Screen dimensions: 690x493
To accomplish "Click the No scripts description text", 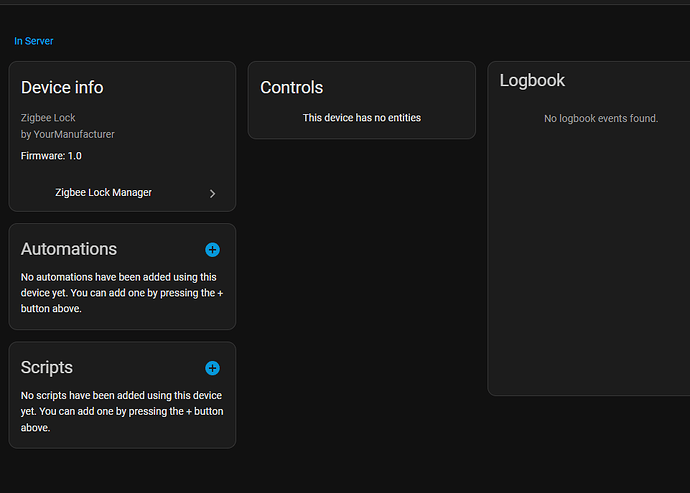I will point(121,411).
